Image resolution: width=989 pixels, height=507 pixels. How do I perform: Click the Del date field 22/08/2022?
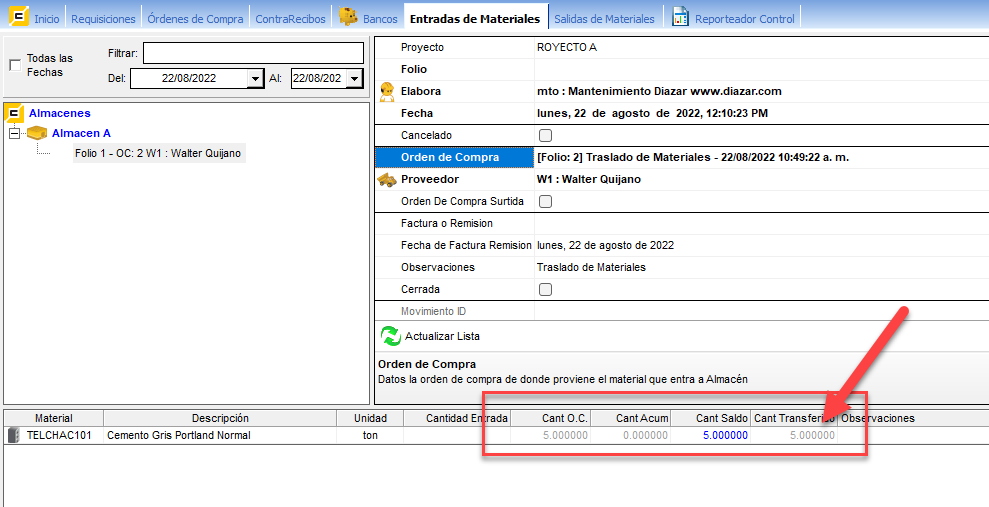[189, 79]
